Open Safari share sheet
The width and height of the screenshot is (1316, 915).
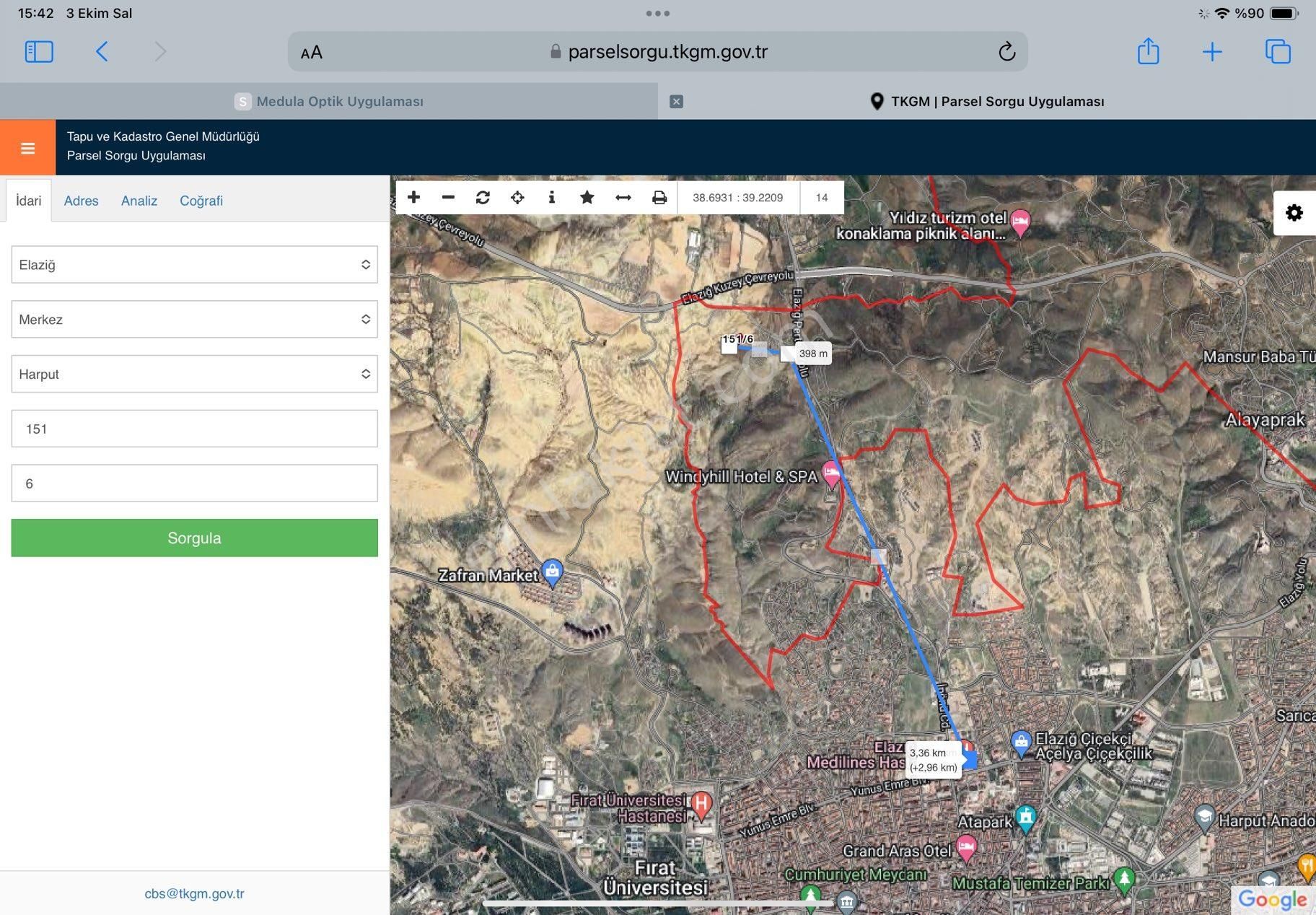[1148, 51]
